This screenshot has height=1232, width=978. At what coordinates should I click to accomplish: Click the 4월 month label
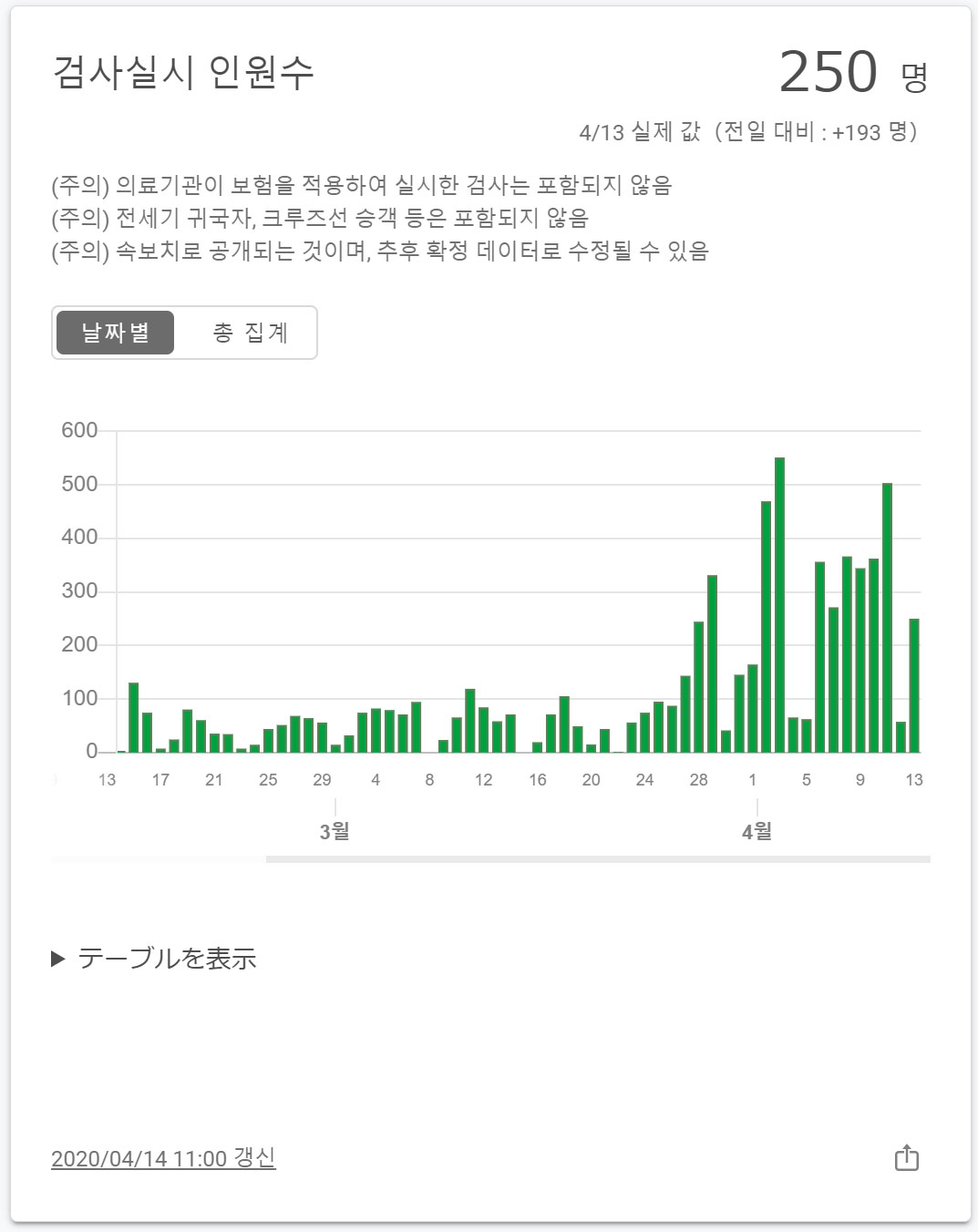click(x=757, y=831)
